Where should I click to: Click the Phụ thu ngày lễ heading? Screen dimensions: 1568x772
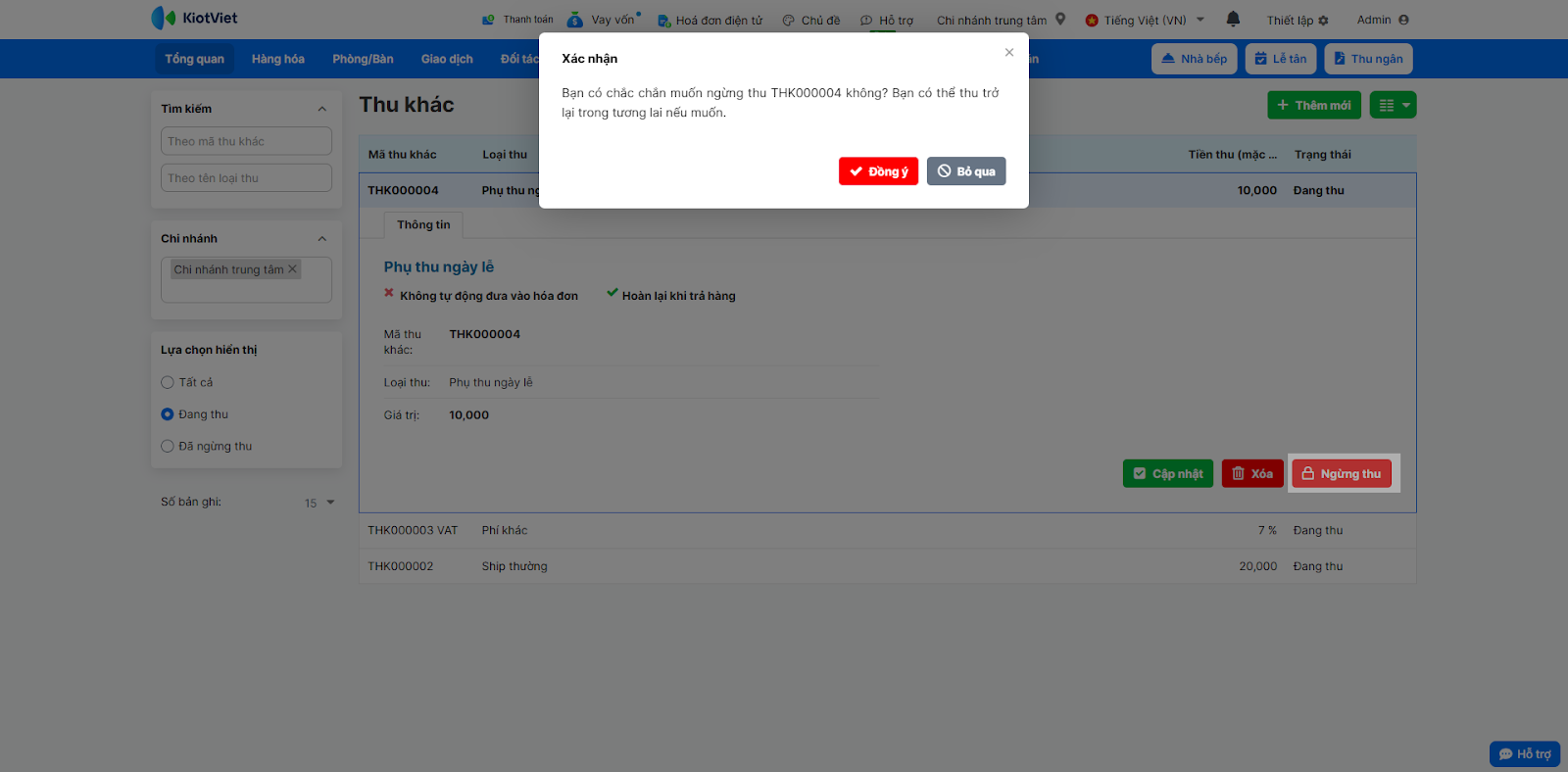pyautogui.click(x=439, y=266)
